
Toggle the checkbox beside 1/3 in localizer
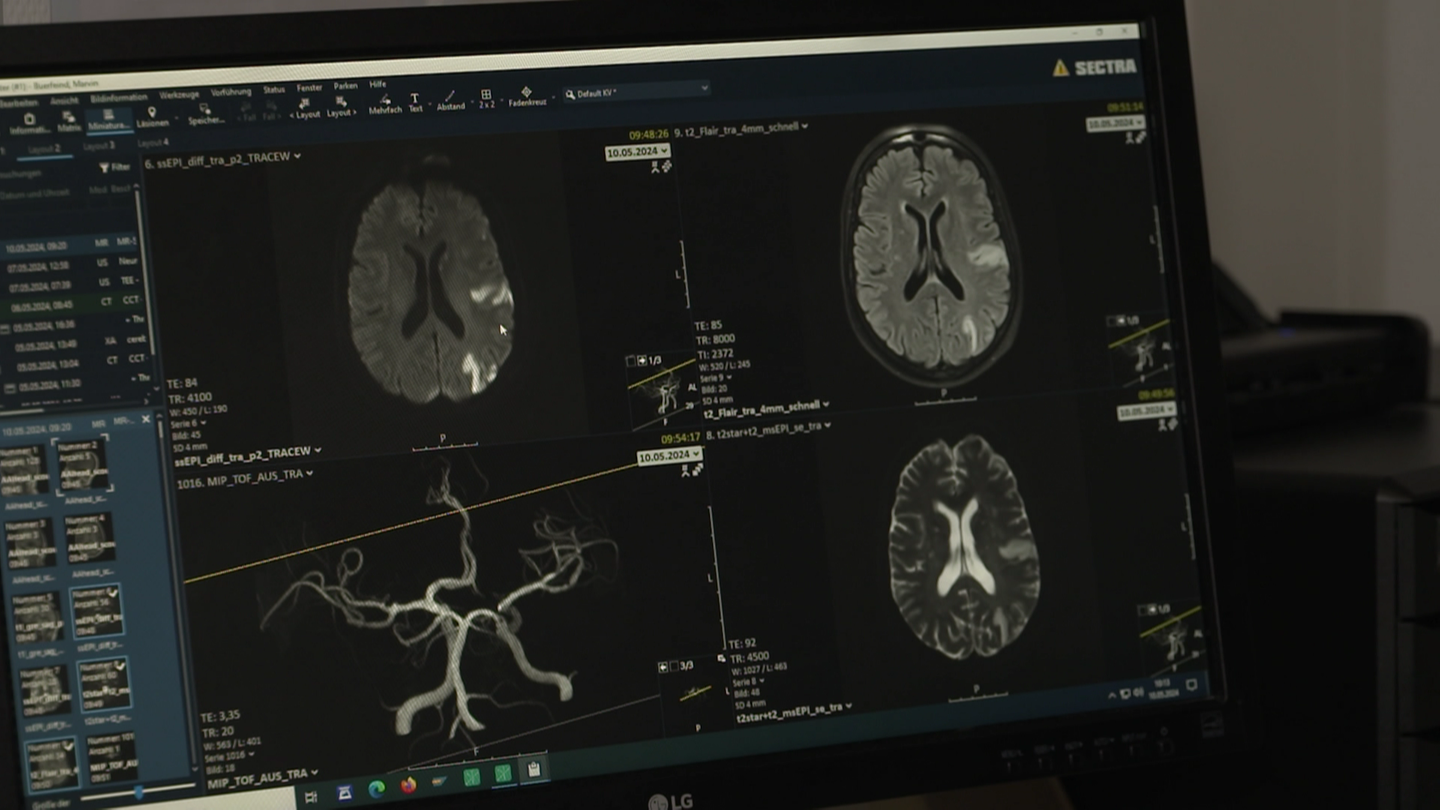[632, 361]
